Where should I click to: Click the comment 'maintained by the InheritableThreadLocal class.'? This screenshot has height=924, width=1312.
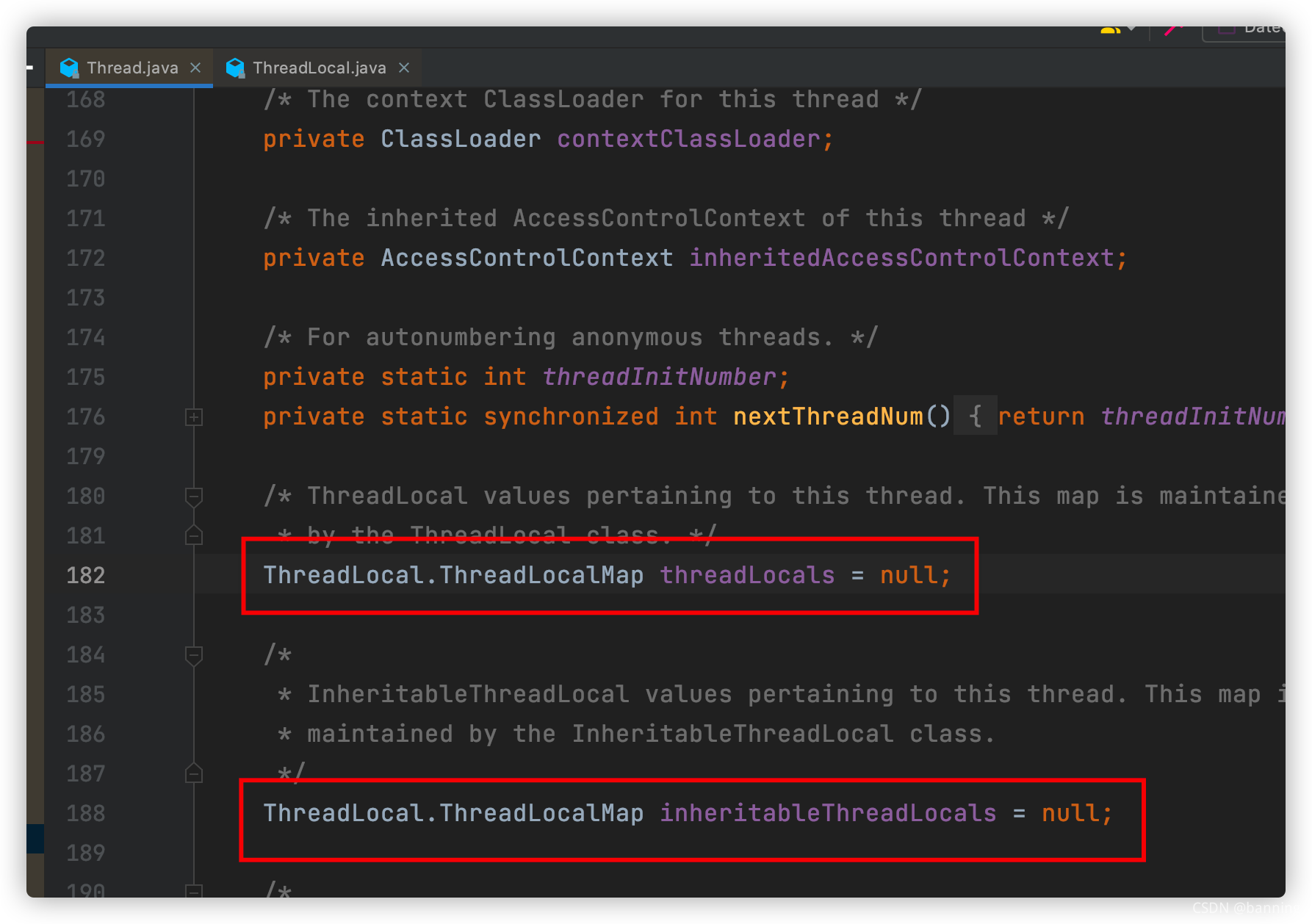click(652, 734)
